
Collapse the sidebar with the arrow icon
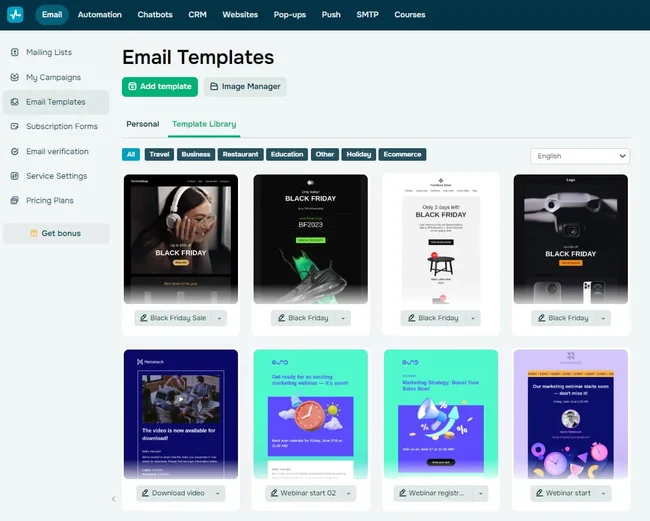[x=113, y=498]
